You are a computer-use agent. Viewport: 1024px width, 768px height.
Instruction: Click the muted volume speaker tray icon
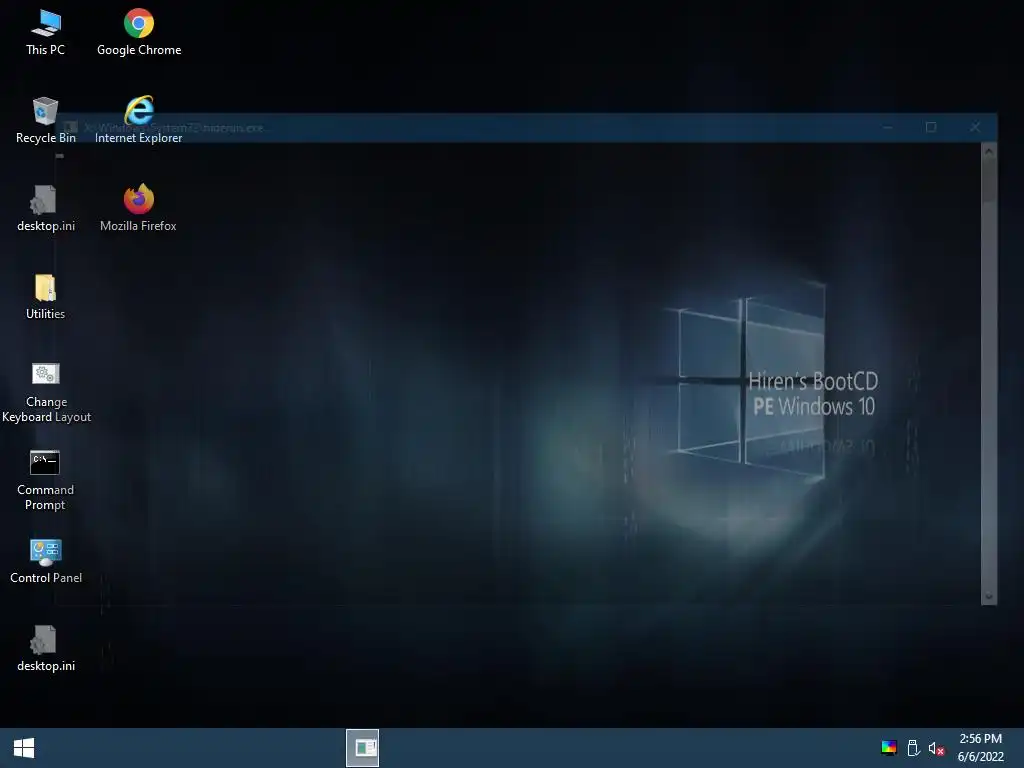pos(936,748)
